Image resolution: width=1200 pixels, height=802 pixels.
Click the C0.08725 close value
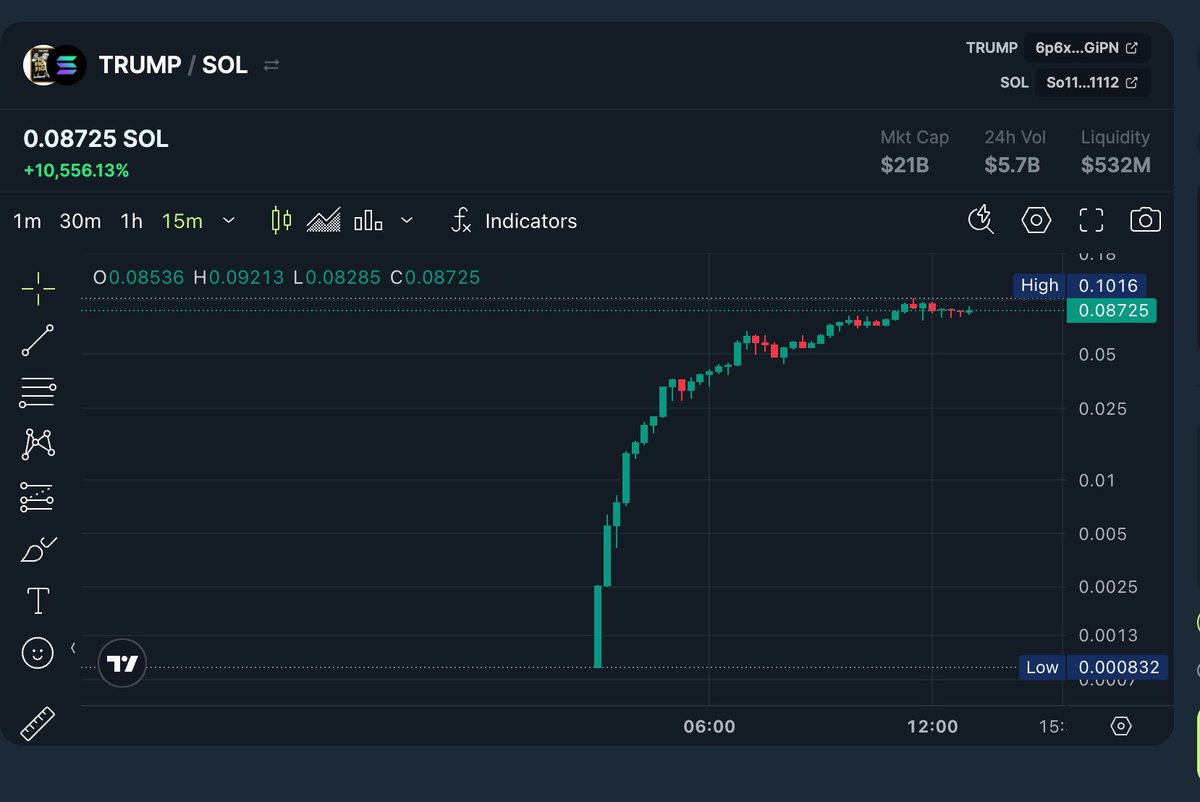coord(435,277)
